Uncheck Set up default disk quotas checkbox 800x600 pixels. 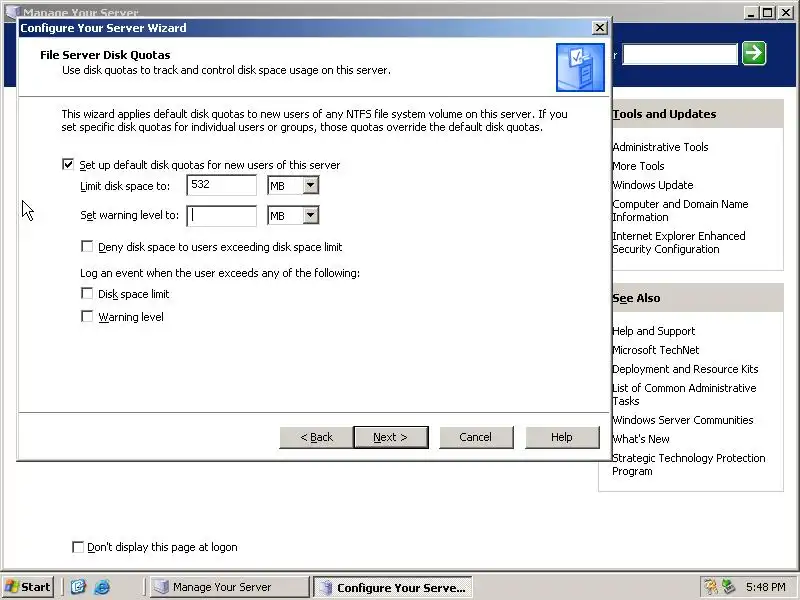(x=68, y=164)
